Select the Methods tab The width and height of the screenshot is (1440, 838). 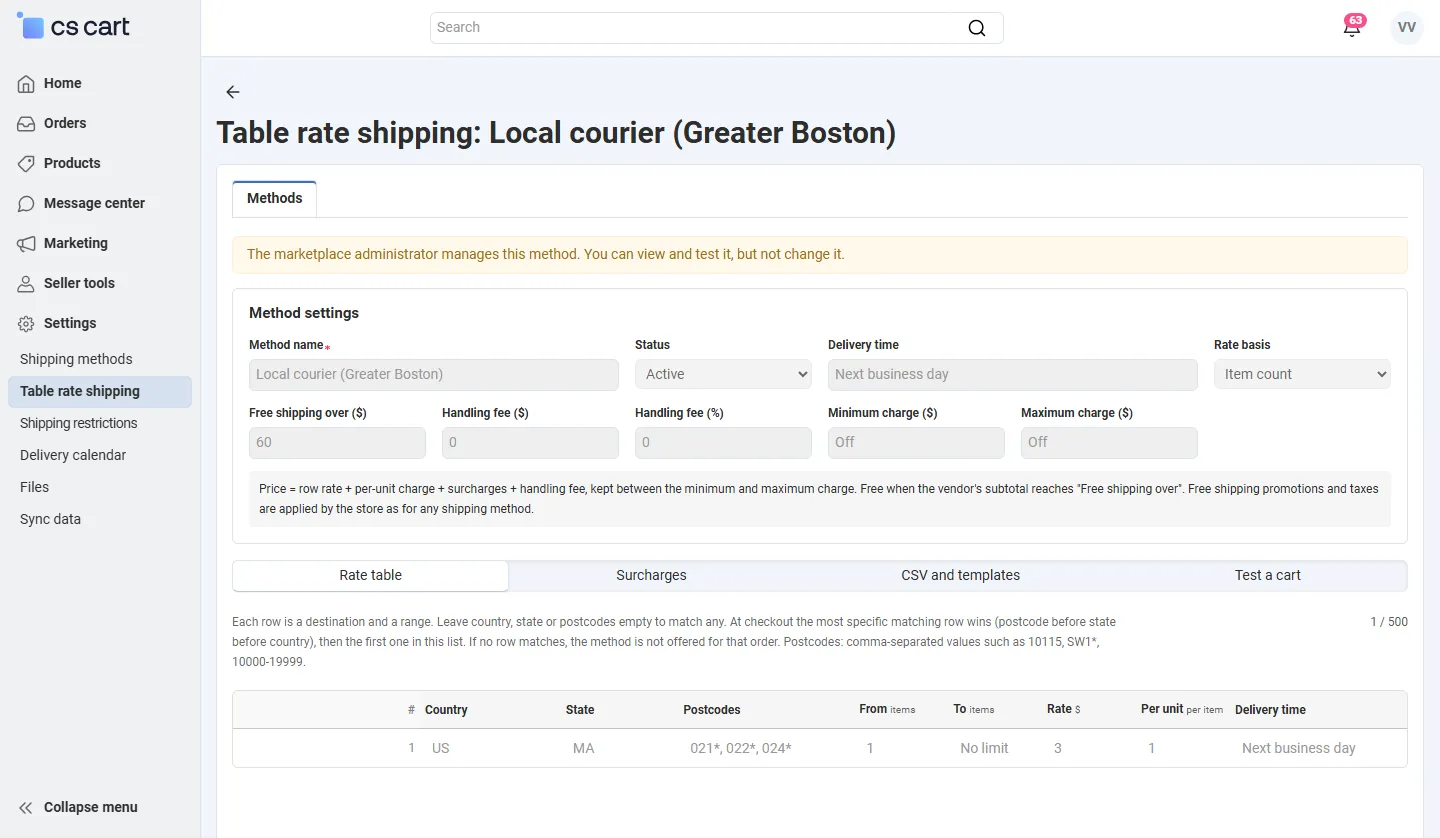pyautogui.click(x=275, y=198)
